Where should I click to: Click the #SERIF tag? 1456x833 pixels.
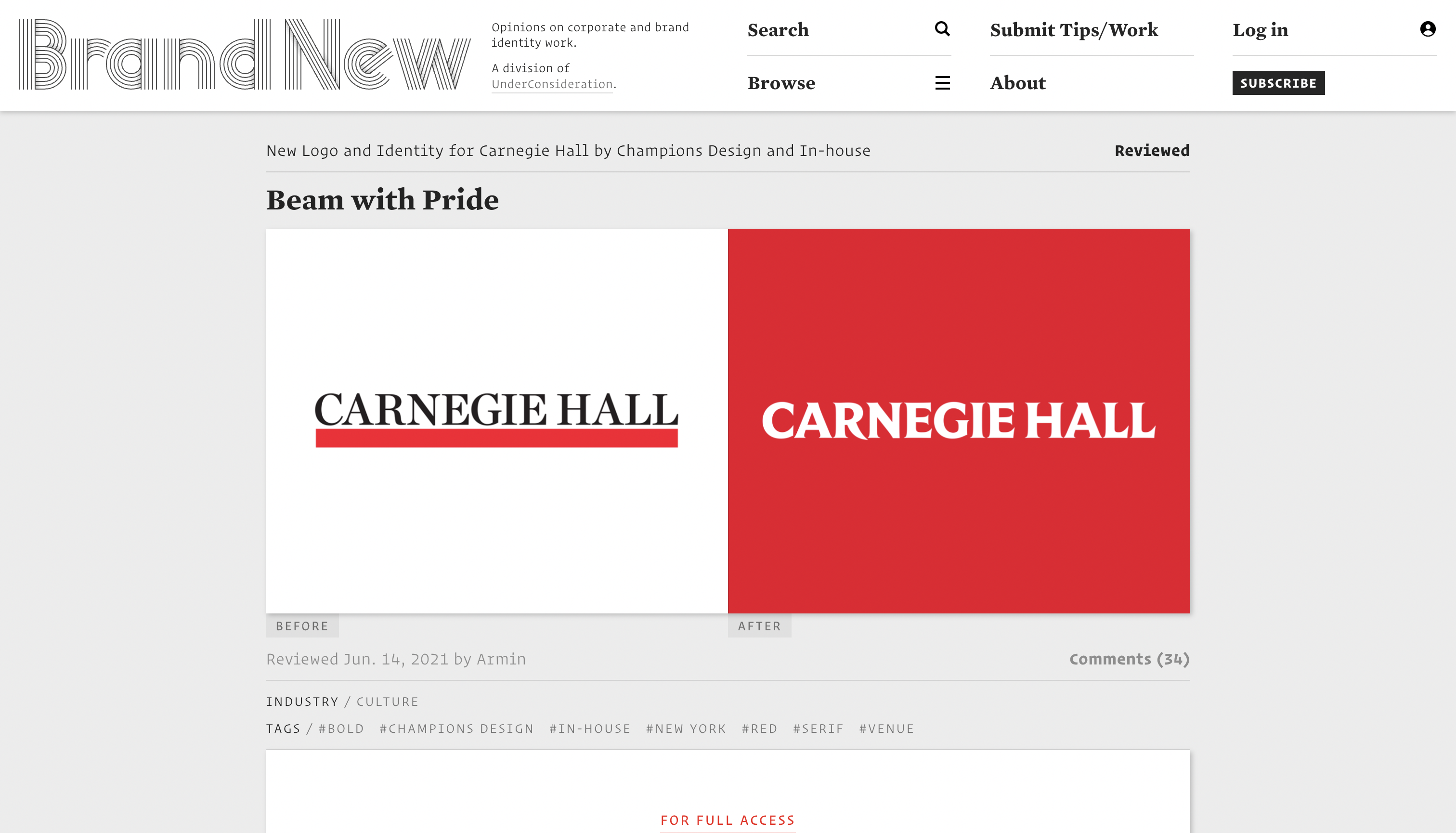(x=818, y=729)
